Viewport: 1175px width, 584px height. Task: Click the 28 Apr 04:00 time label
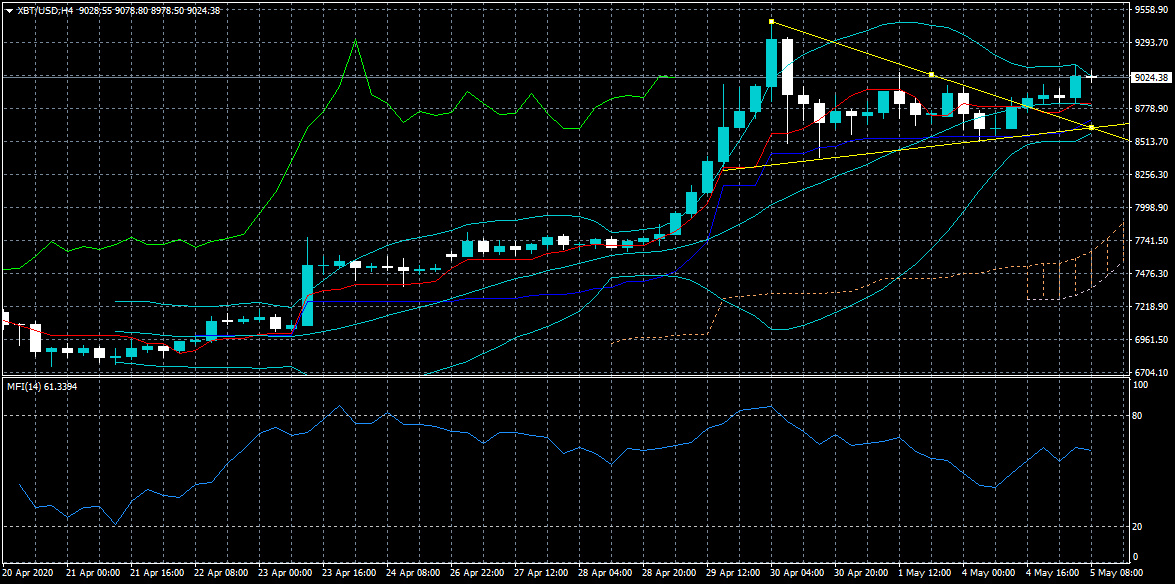click(605, 572)
